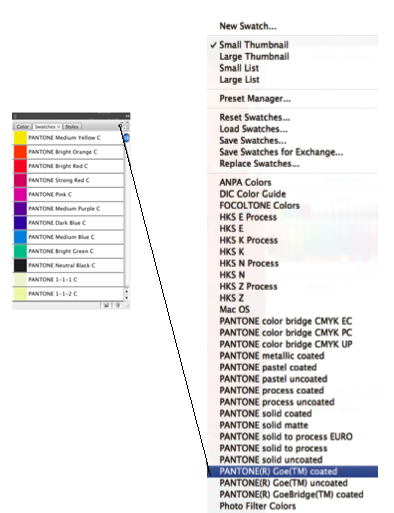Choose Load Swatches... menu item
This screenshot has height=513, width=394.
tap(253, 129)
